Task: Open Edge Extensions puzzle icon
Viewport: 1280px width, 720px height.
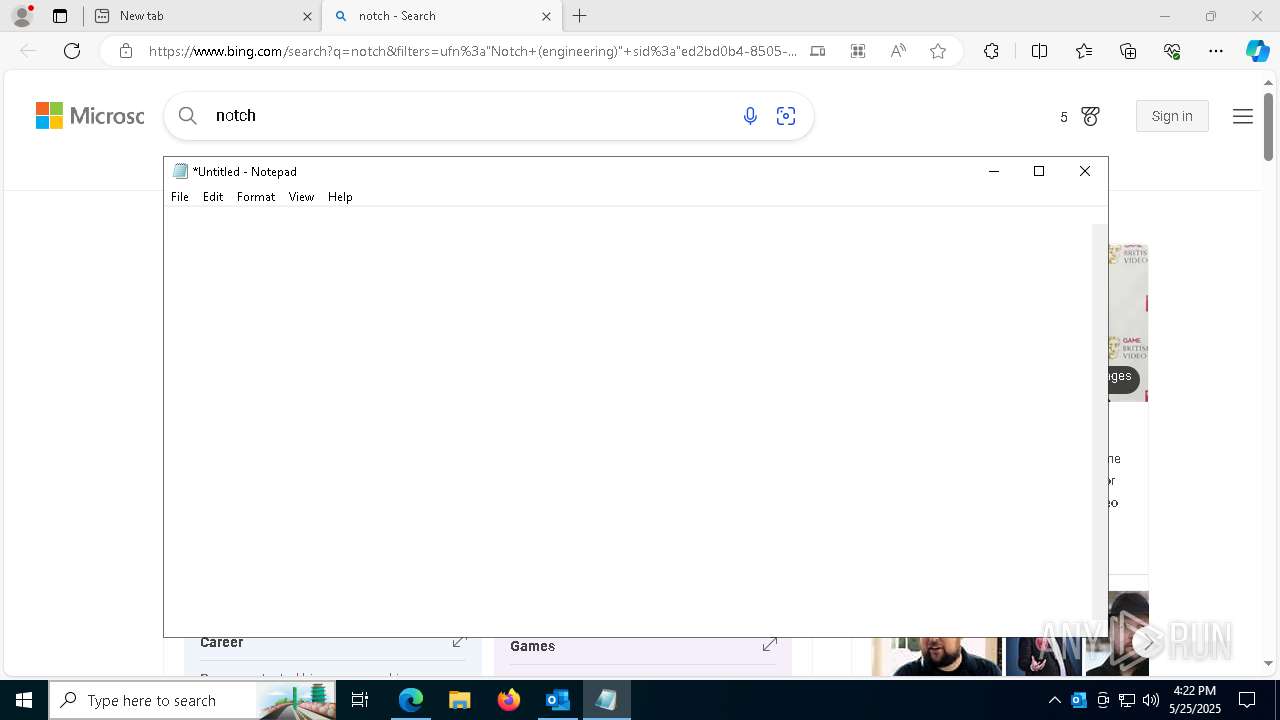Action: 991,51
